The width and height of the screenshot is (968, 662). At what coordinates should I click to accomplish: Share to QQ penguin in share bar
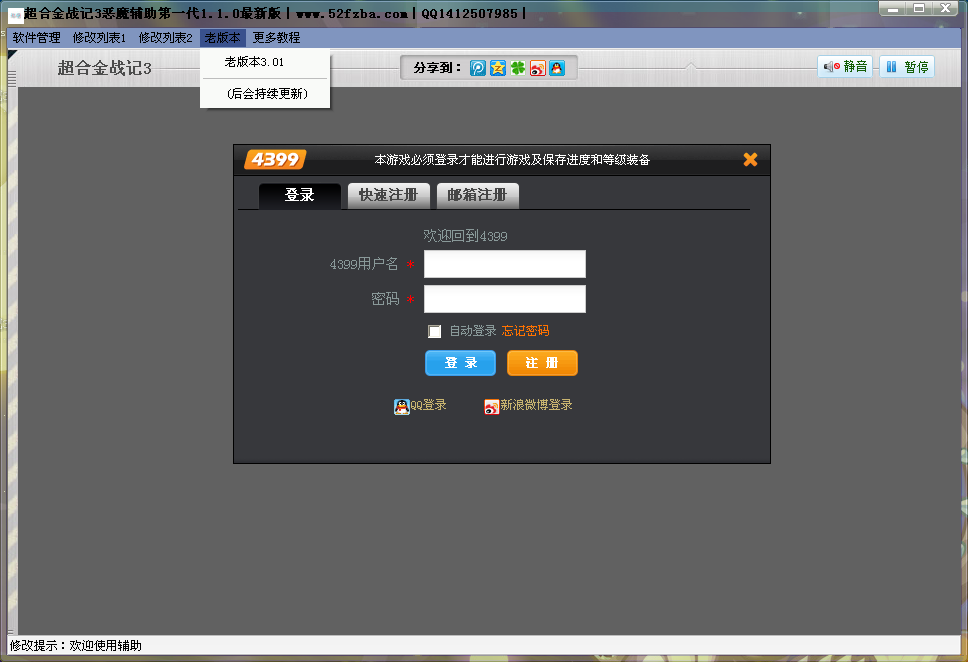click(557, 68)
